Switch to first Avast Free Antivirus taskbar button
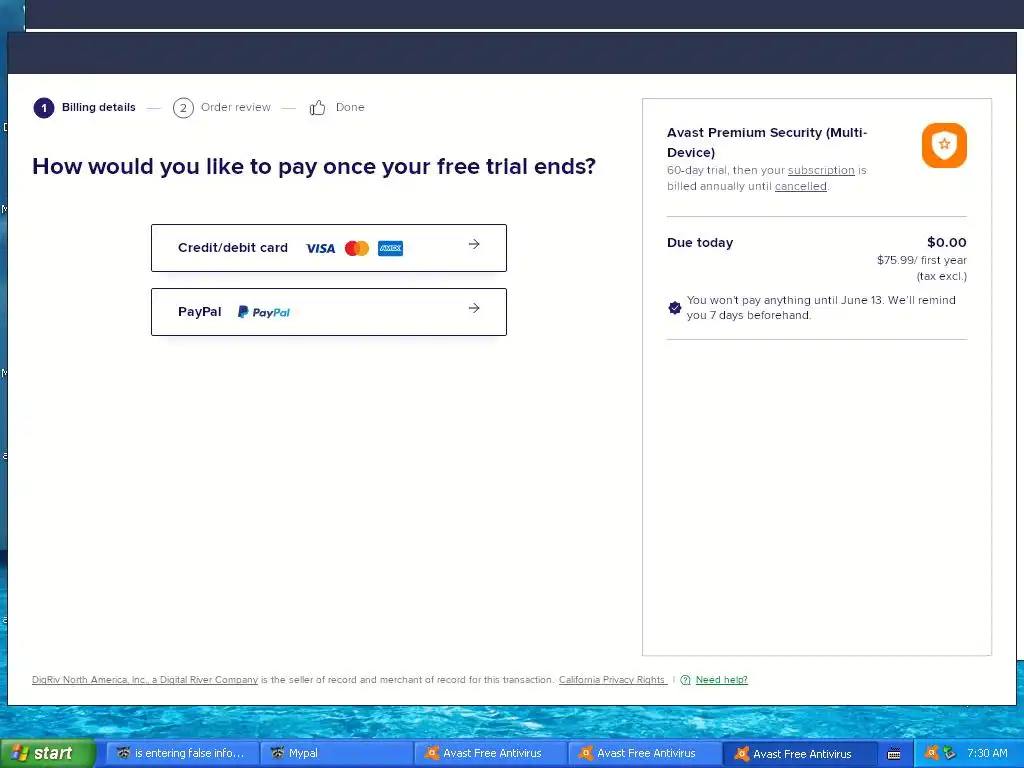 490,753
